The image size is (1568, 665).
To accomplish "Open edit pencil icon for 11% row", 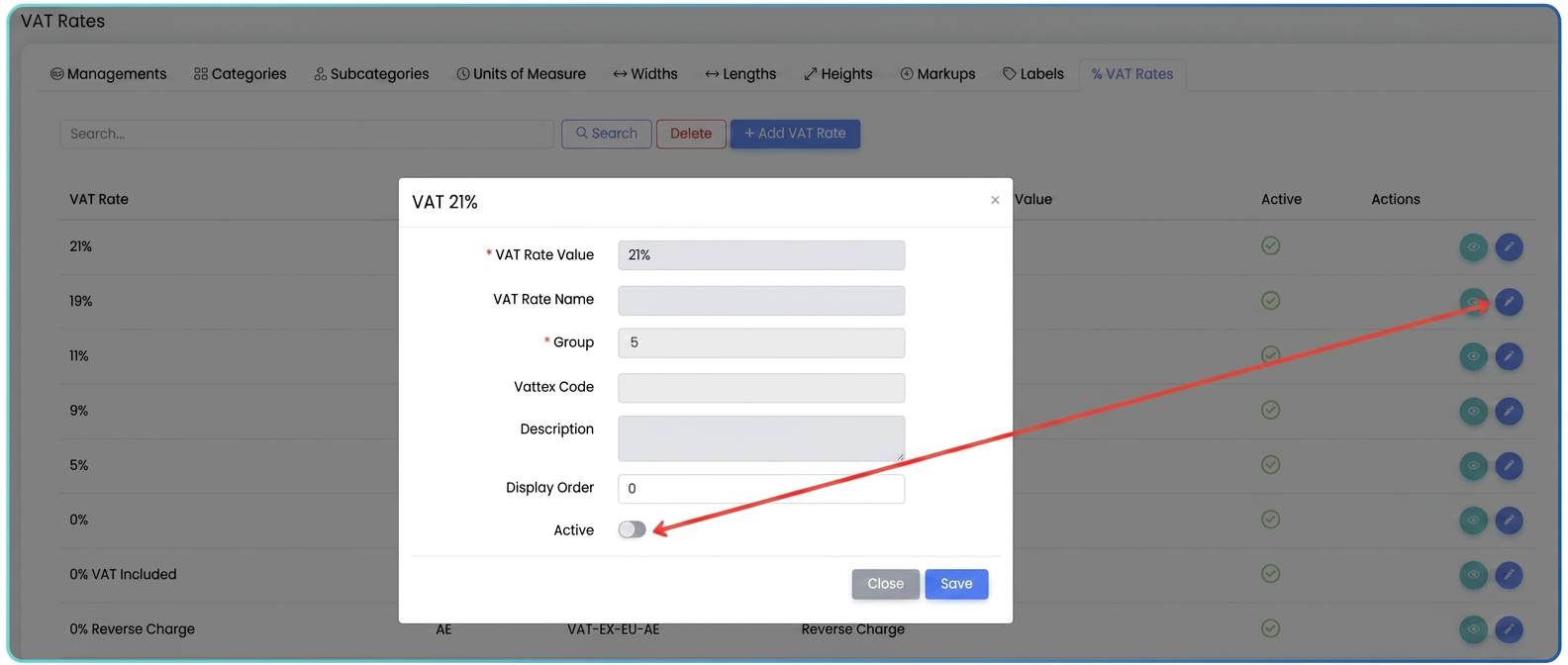I will point(1509,356).
